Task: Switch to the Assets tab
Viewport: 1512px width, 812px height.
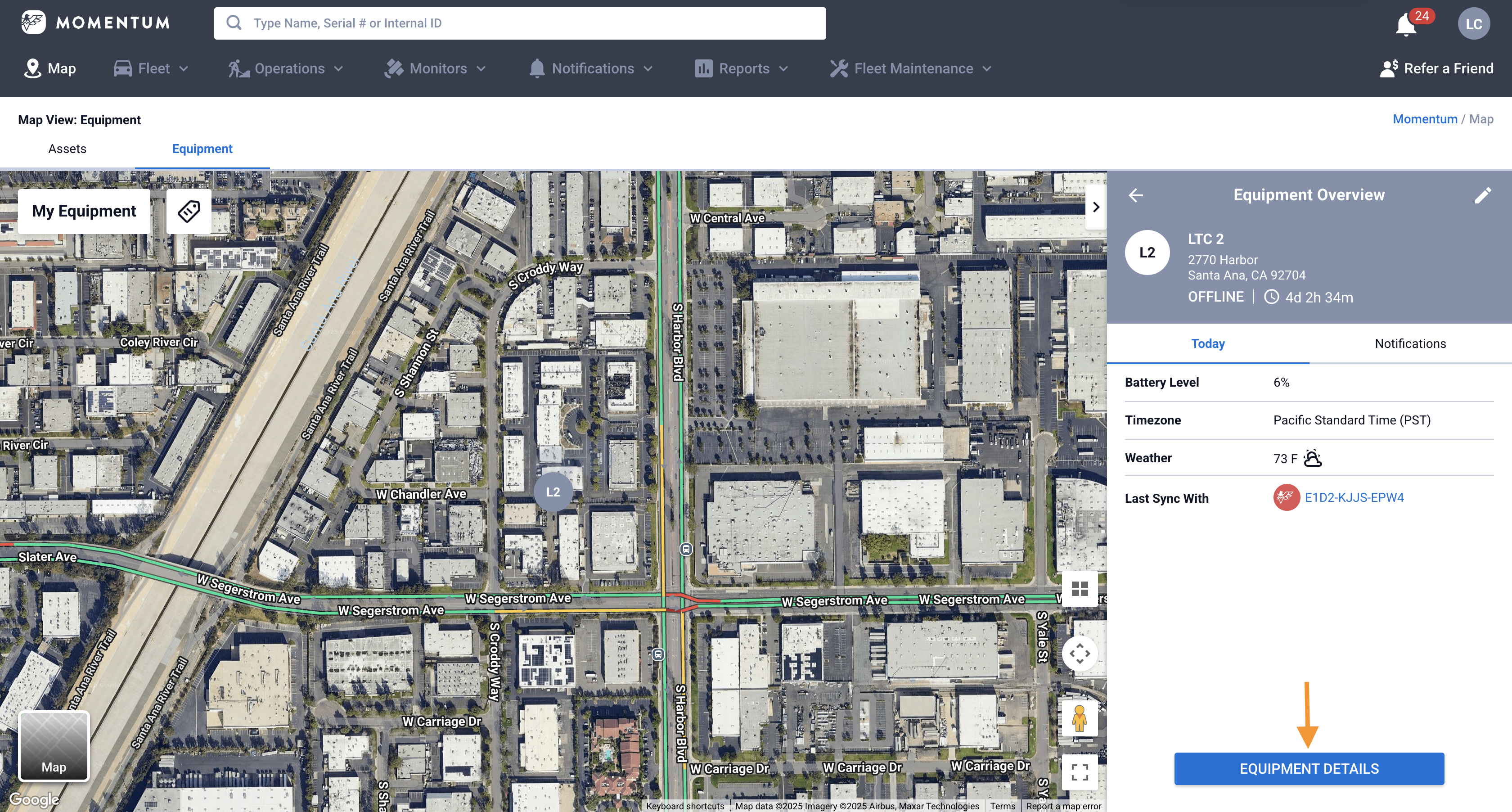Action: click(67, 149)
